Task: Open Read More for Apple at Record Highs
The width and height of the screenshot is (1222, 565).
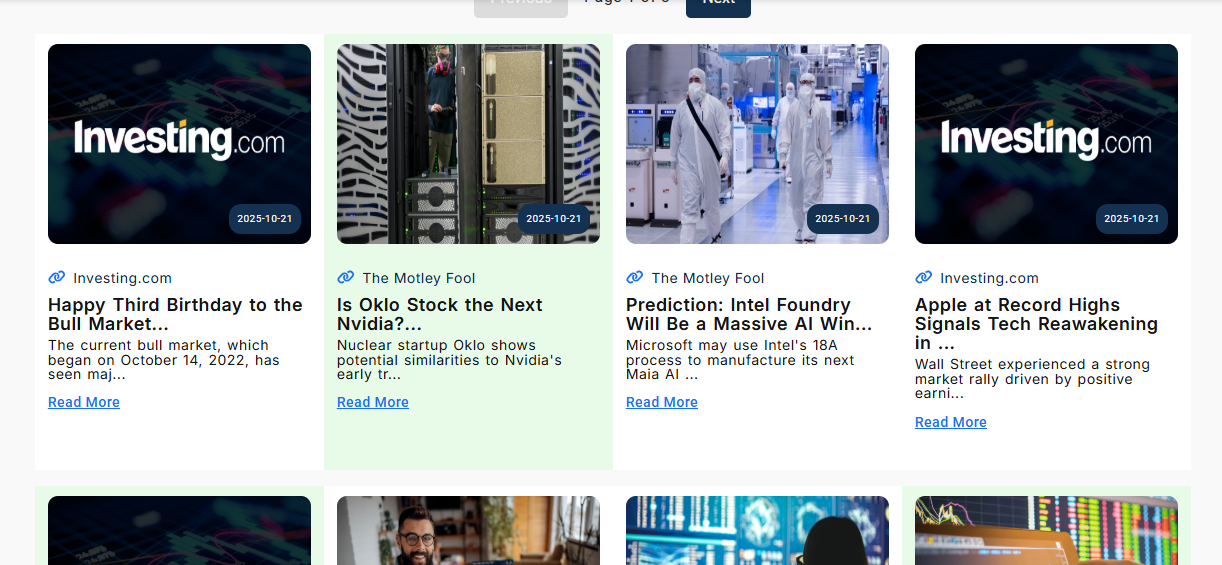Action: coord(951,422)
